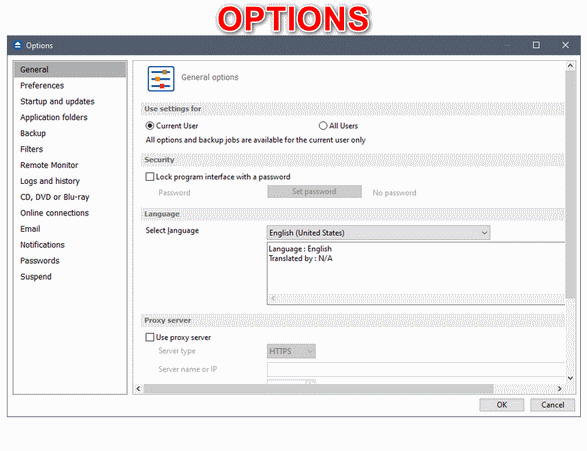Click the horizontal scrollbar thumb
The height and width of the screenshot is (451, 587).
(x=319, y=388)
